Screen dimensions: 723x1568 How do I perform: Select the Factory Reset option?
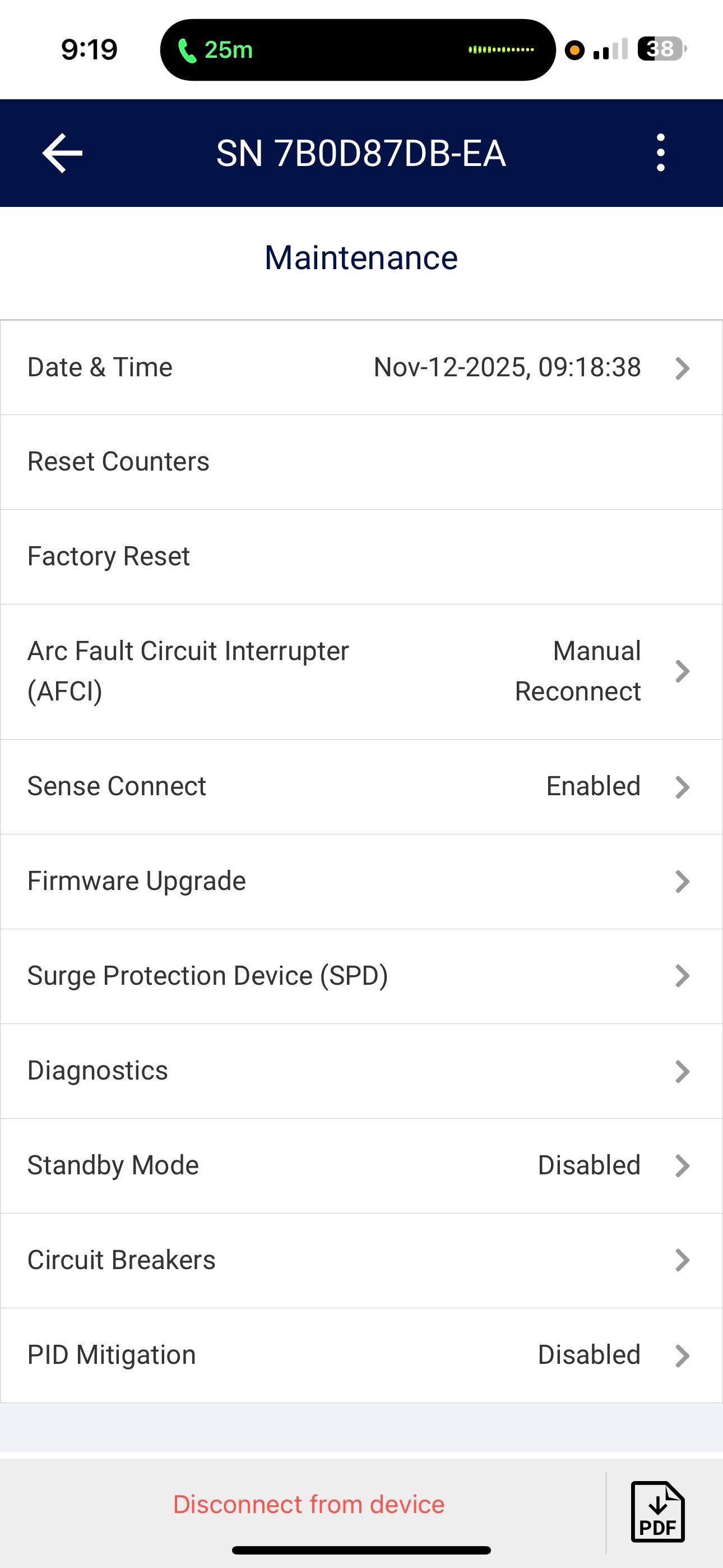coord(109,556)
